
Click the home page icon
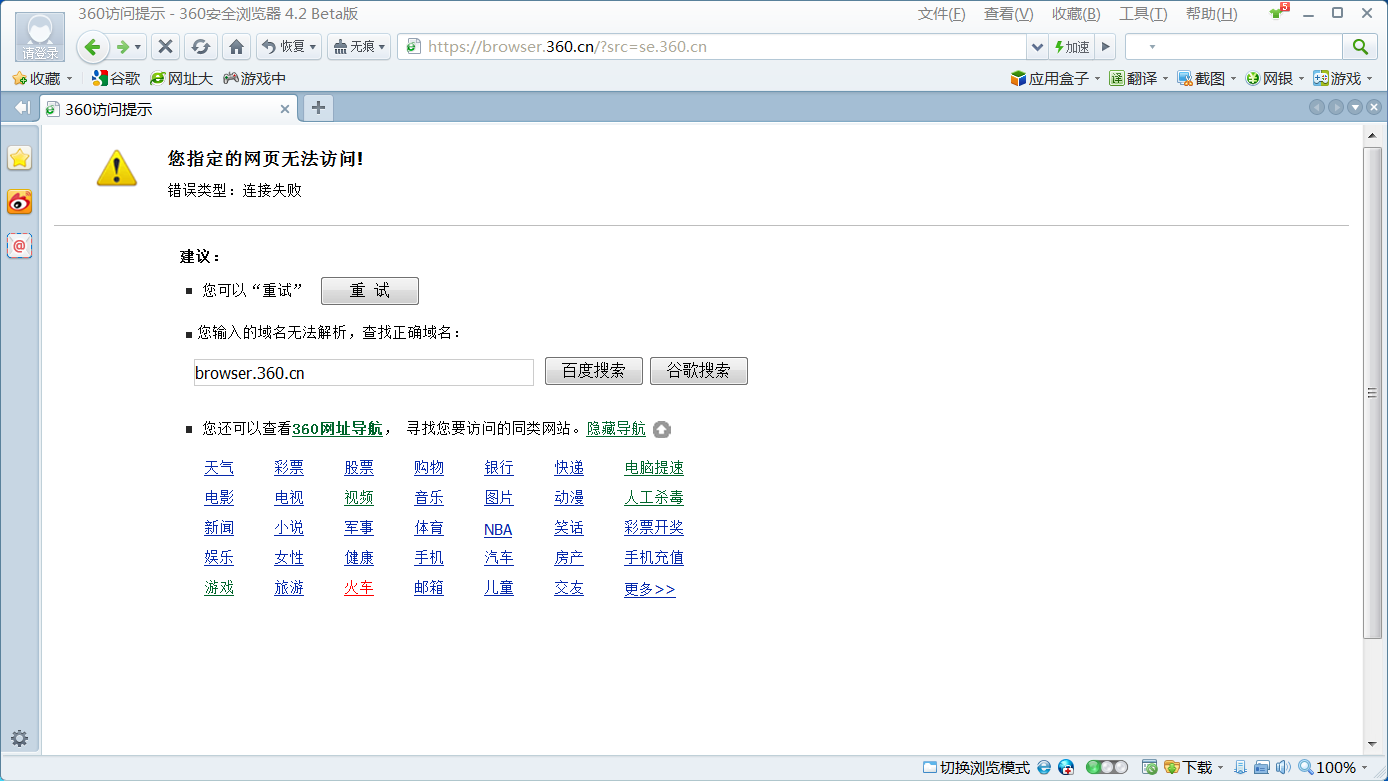tap(237, 47)
